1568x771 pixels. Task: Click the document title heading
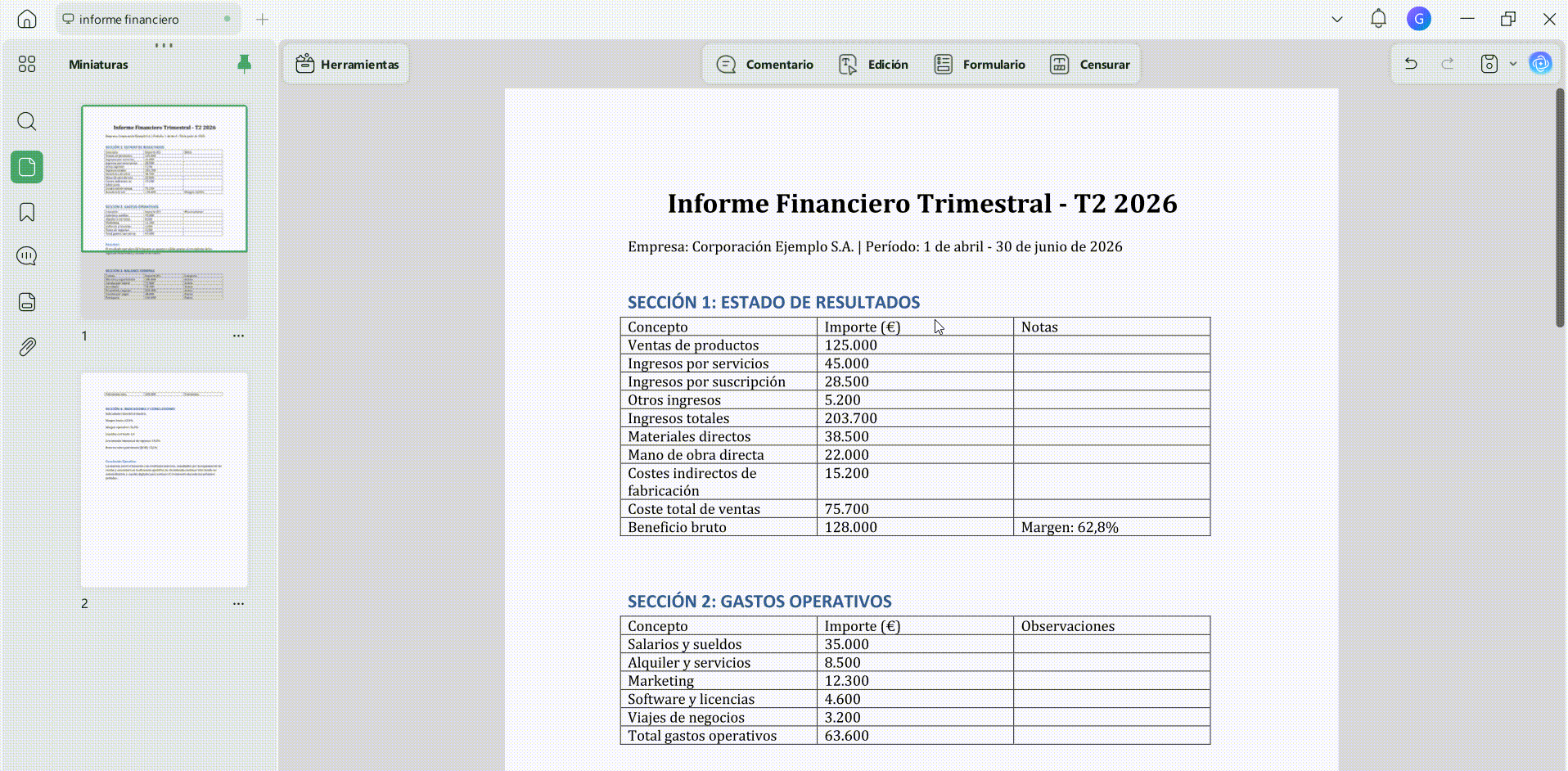coord(922,203)
